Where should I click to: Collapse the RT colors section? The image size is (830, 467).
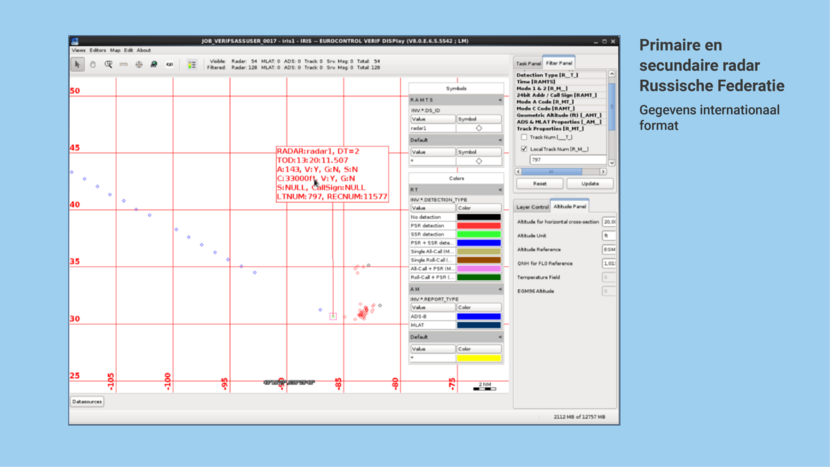click(x=500, y=190)
